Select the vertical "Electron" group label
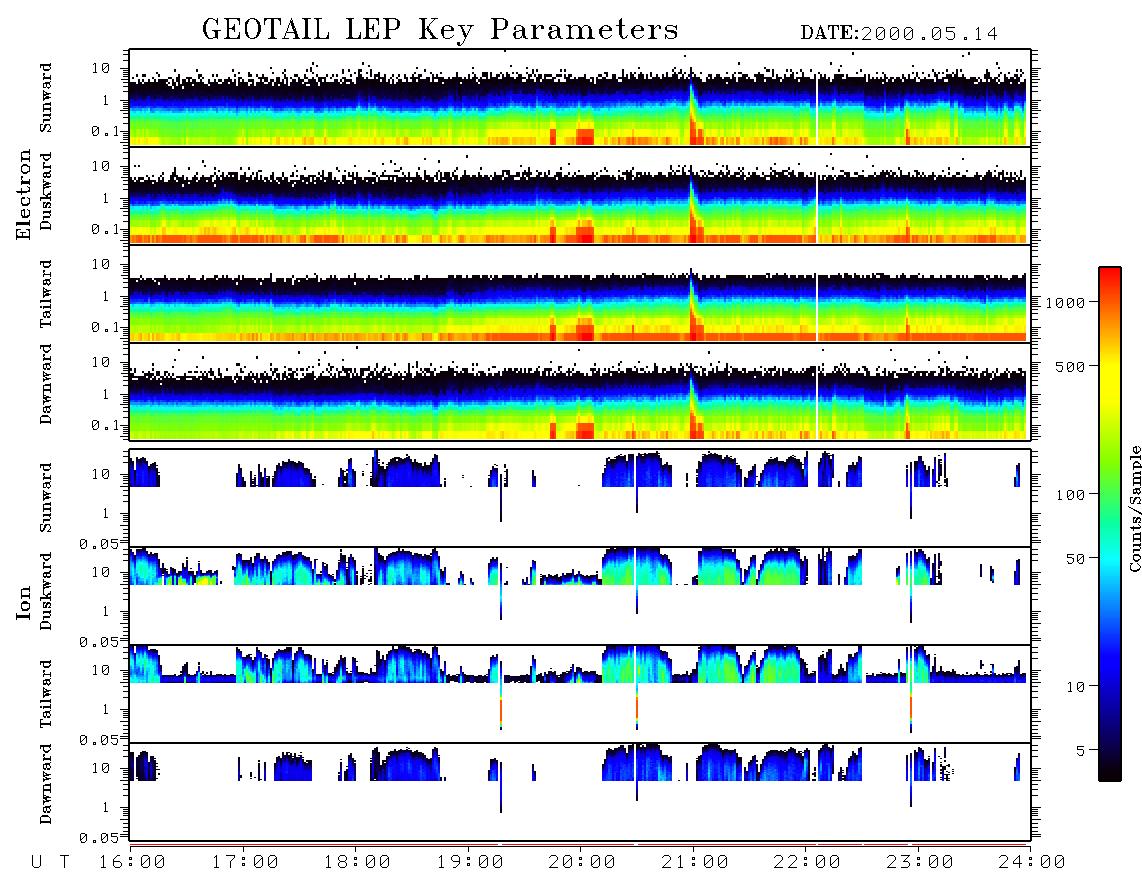The width and height of the screenshot is (1142, 880). [x=24, y=194]
